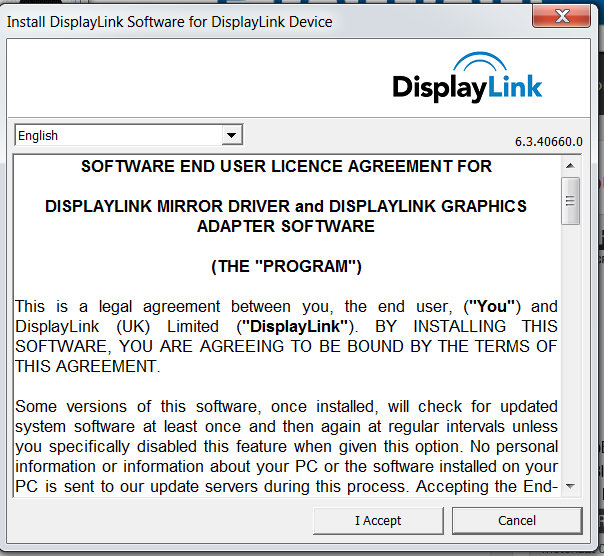Click the ADAPTER SOFTWARE heading line
604x556 pixels.
286,226
